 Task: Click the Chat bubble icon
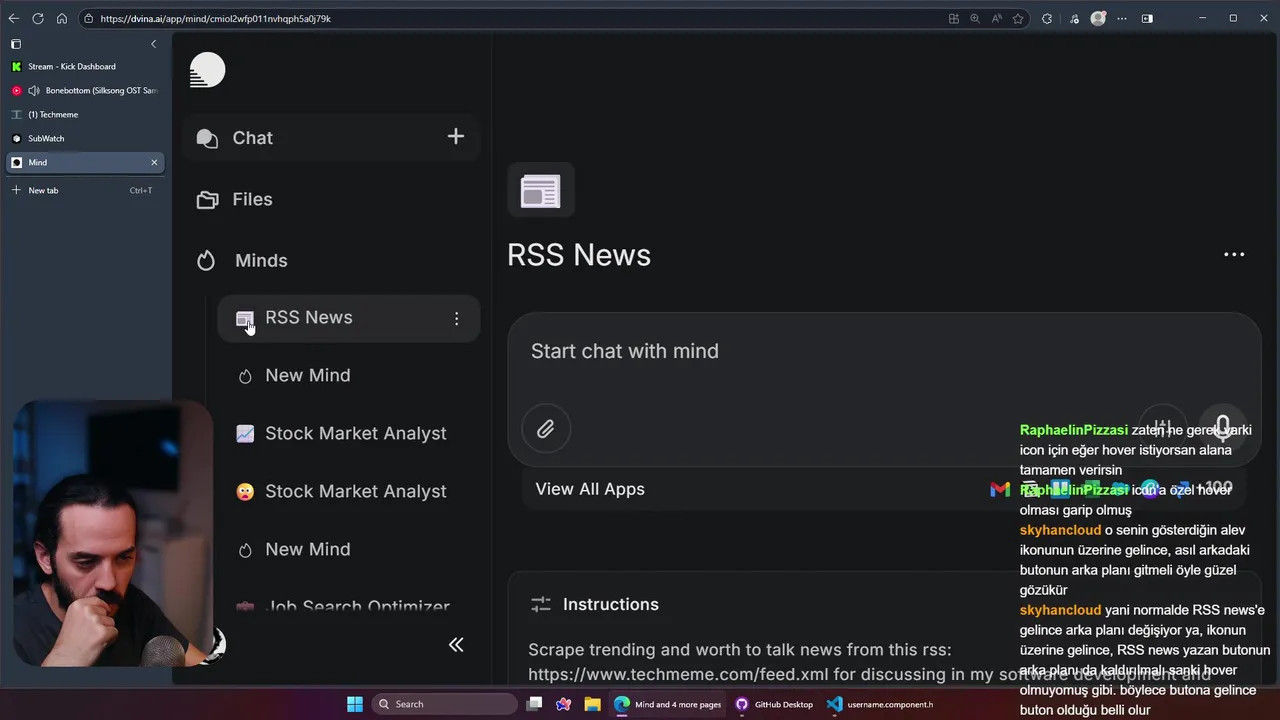[207, 138]
